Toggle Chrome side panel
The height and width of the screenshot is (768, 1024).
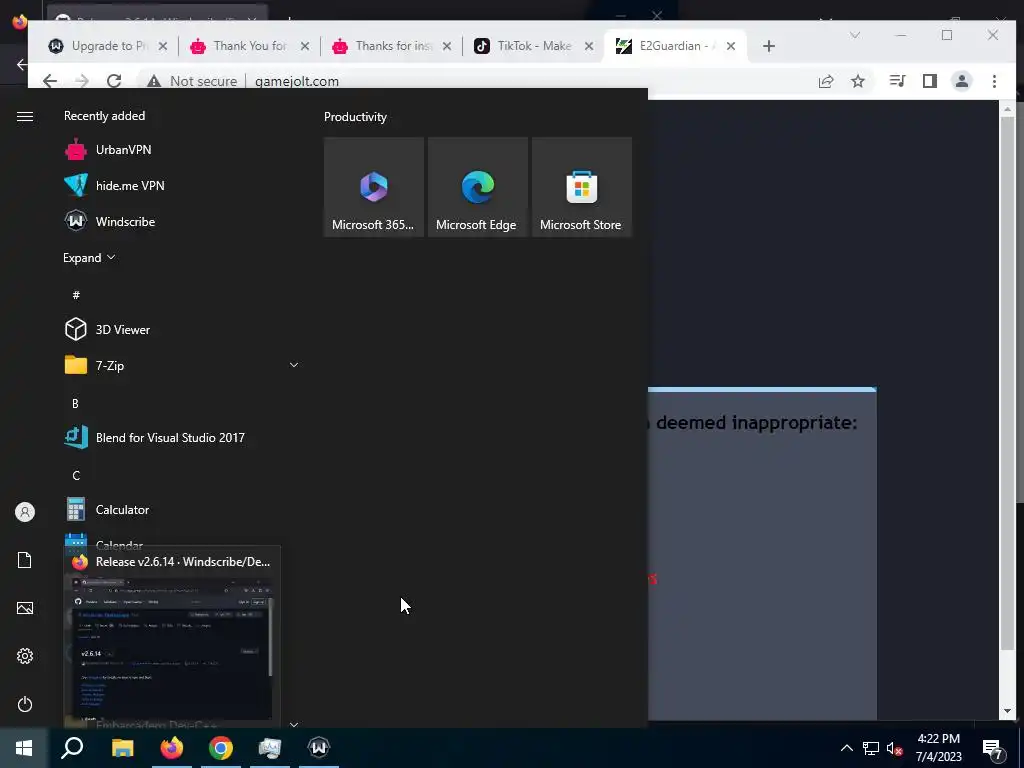click(929, 81)
